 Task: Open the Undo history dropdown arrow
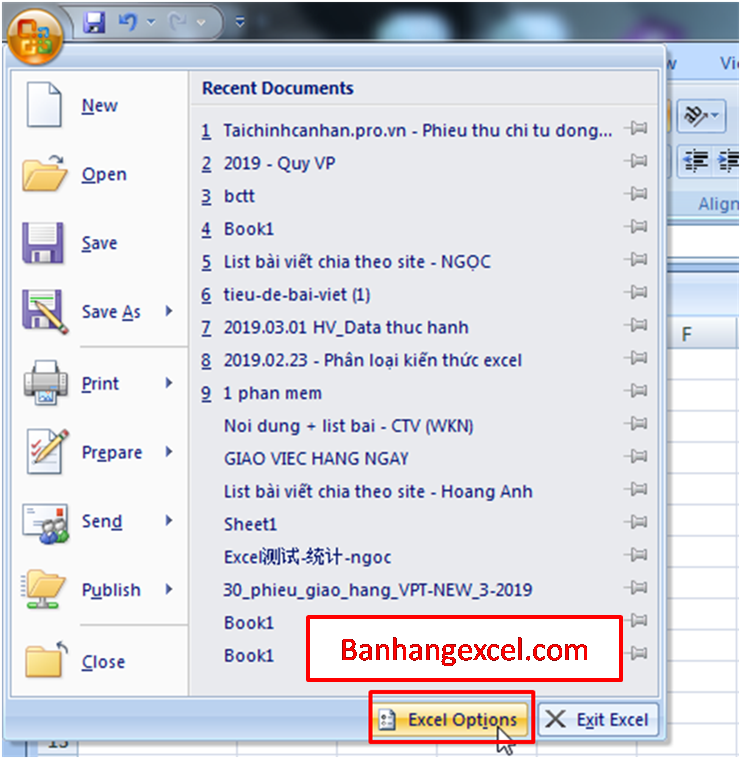(151, 22)
